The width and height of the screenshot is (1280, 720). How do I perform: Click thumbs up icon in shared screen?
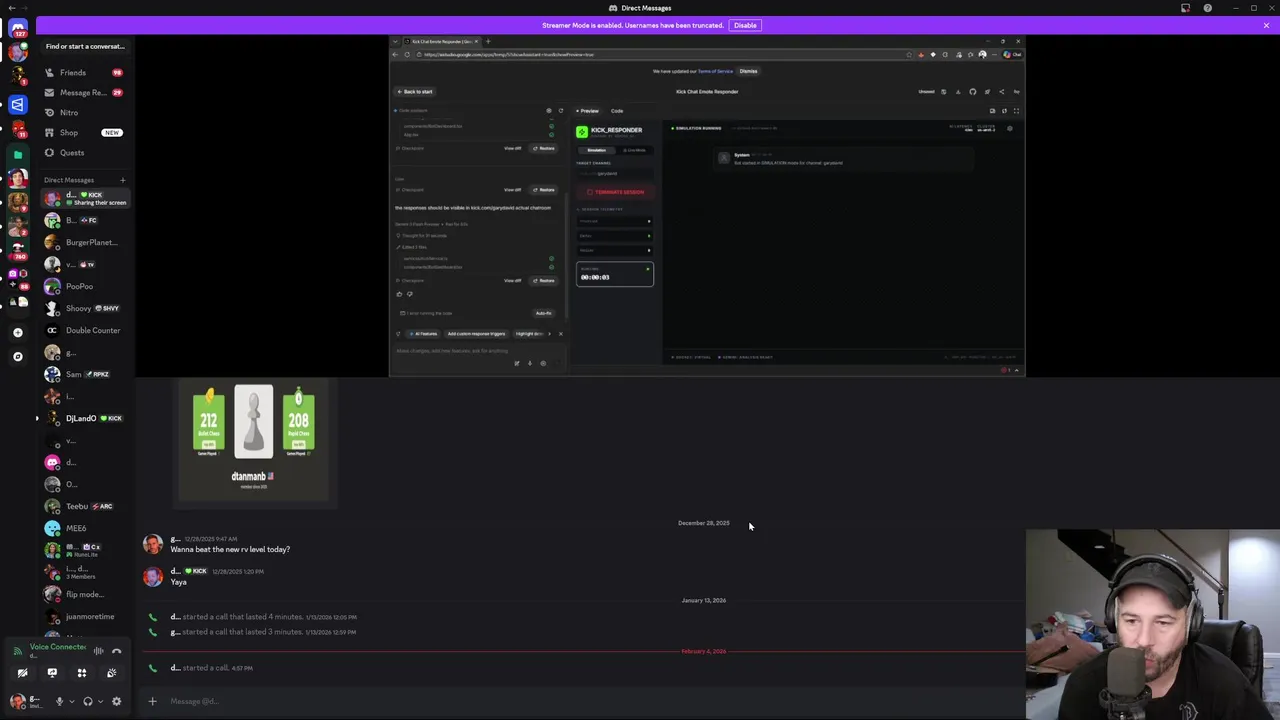[399, 294]
